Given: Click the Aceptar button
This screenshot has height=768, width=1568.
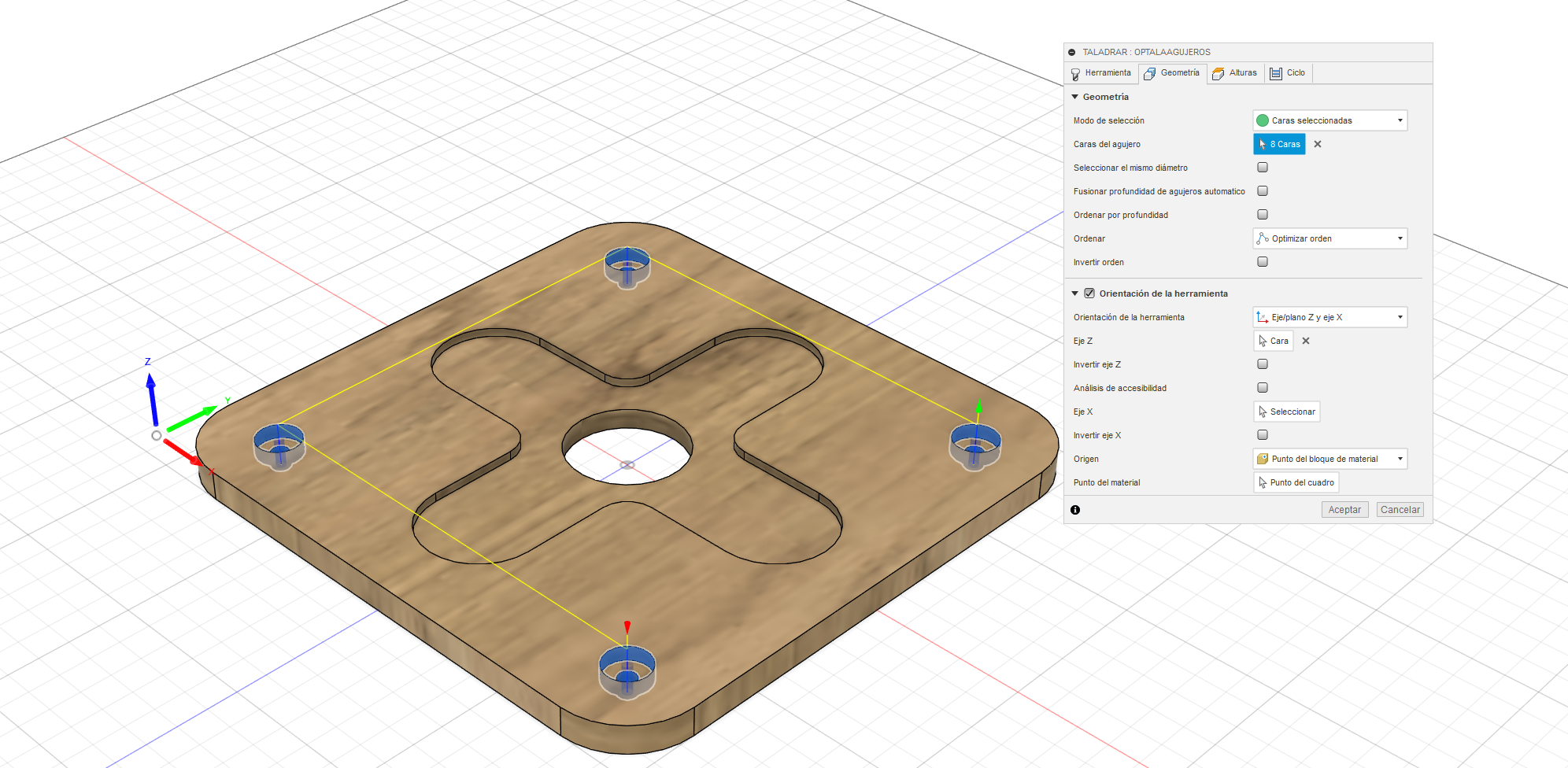Looking at the screenshot, I should 1344,510.
